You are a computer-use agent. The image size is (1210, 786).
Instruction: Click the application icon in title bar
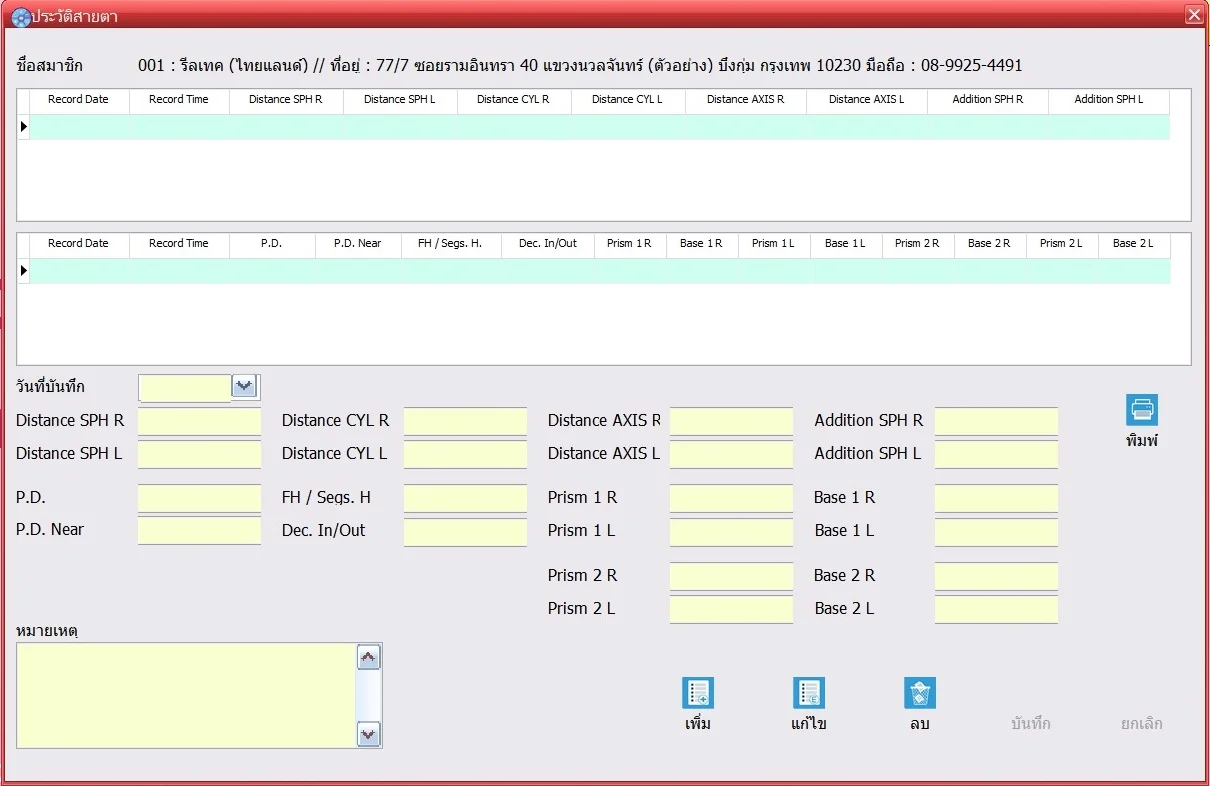20,16
